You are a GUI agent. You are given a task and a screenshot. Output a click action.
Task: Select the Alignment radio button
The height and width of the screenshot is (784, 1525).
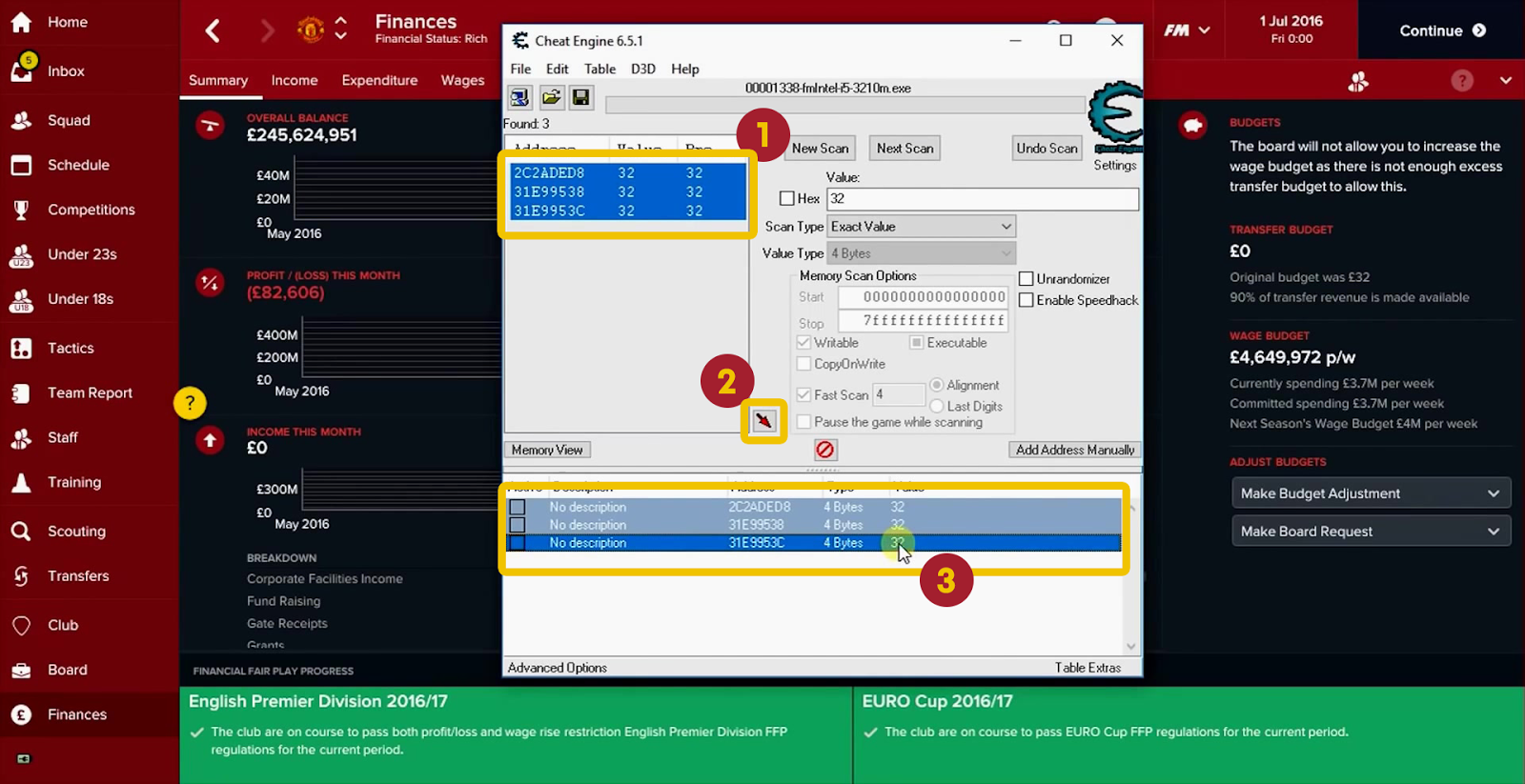click(x=937, y=385)
